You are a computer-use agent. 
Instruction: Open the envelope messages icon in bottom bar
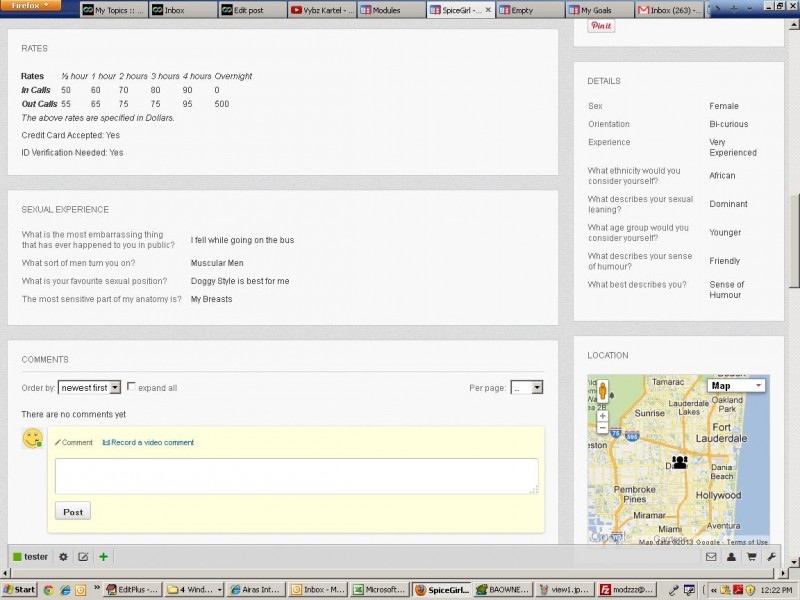point(711,557)
